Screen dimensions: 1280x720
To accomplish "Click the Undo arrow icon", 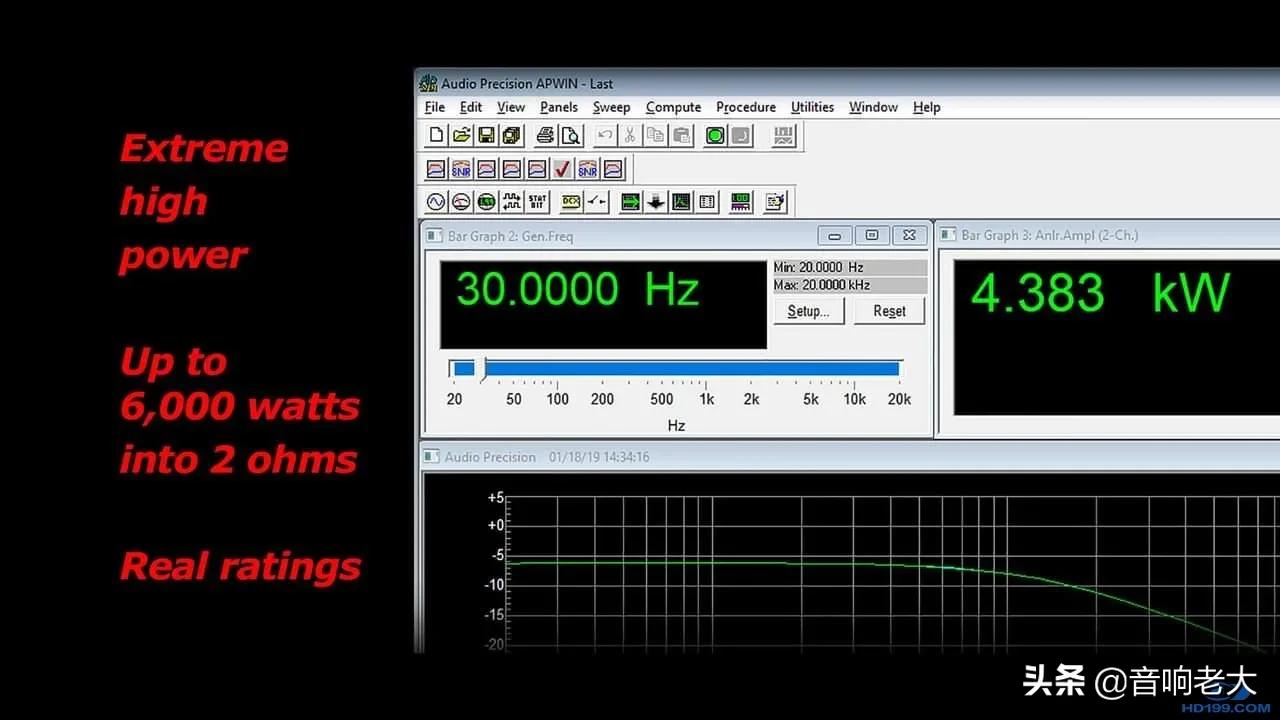I will pos(605,135).
